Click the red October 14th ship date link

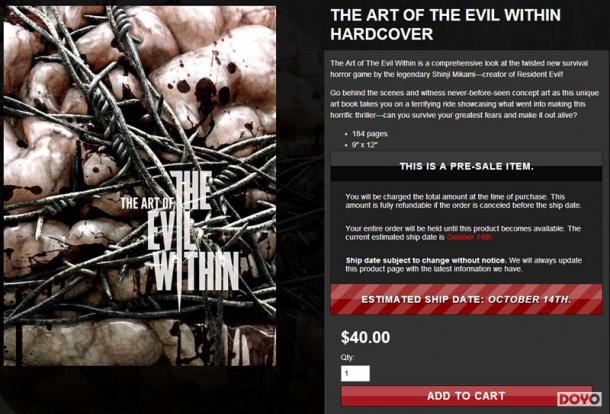pyautogui.click(x=469, y=237)
